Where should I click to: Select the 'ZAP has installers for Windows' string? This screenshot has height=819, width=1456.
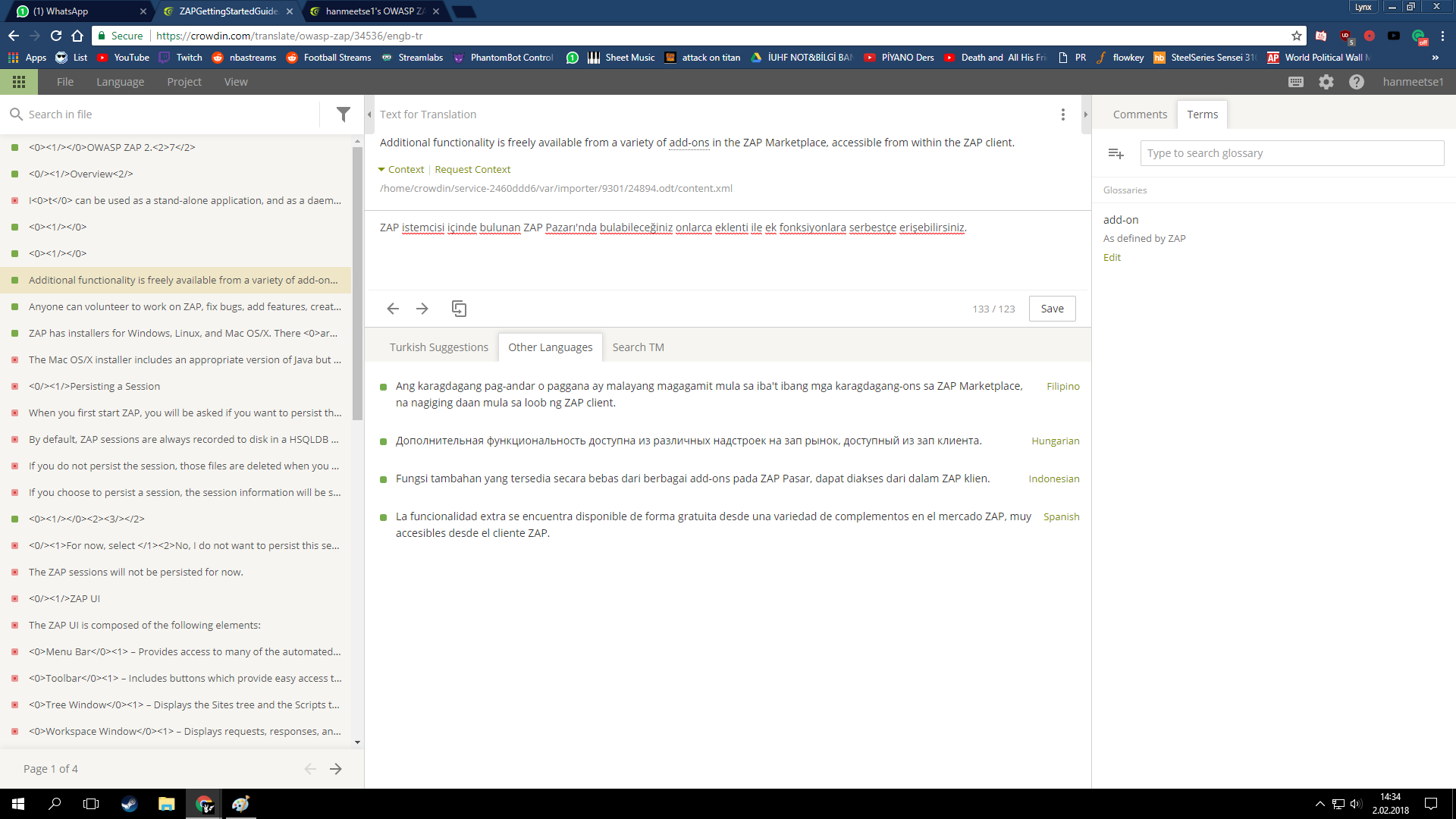point(176,333)
